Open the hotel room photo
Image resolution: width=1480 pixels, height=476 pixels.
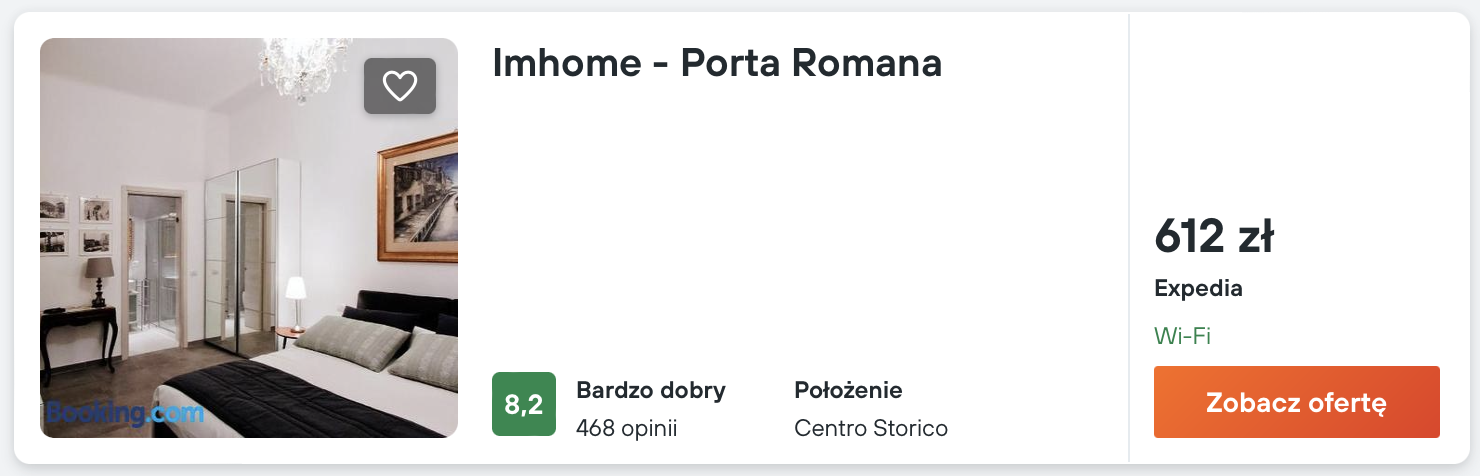click(x=248, y=238)
